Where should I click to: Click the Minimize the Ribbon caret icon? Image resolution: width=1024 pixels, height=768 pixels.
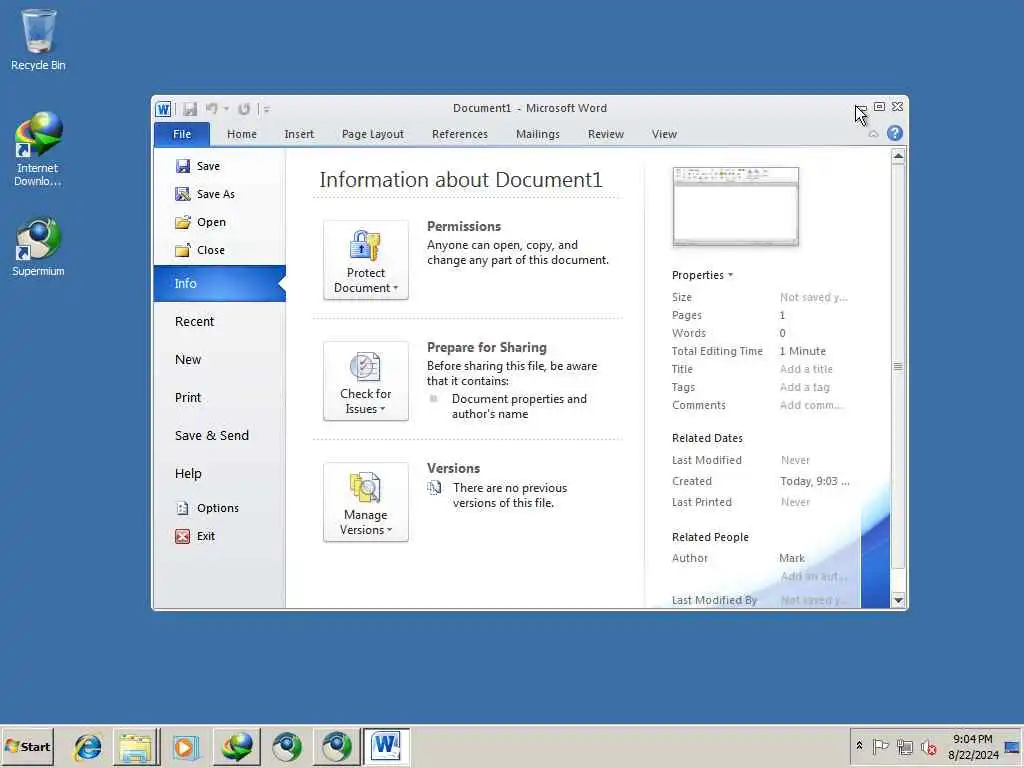click(x=873, y=134)
